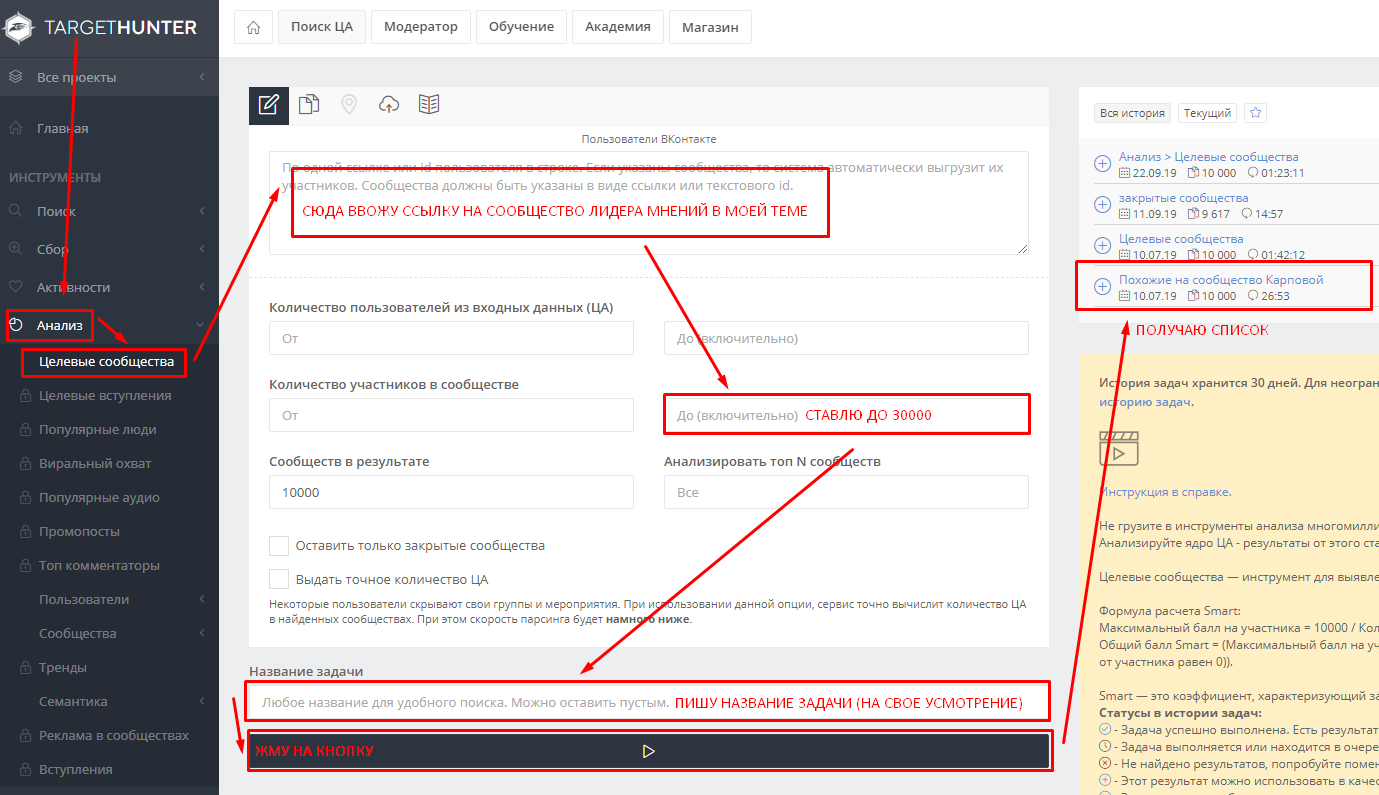The width and height of the screenshot is (1379, 795).
Task: Click the lock icon beside 'Промопосты'
Action: 25,531
